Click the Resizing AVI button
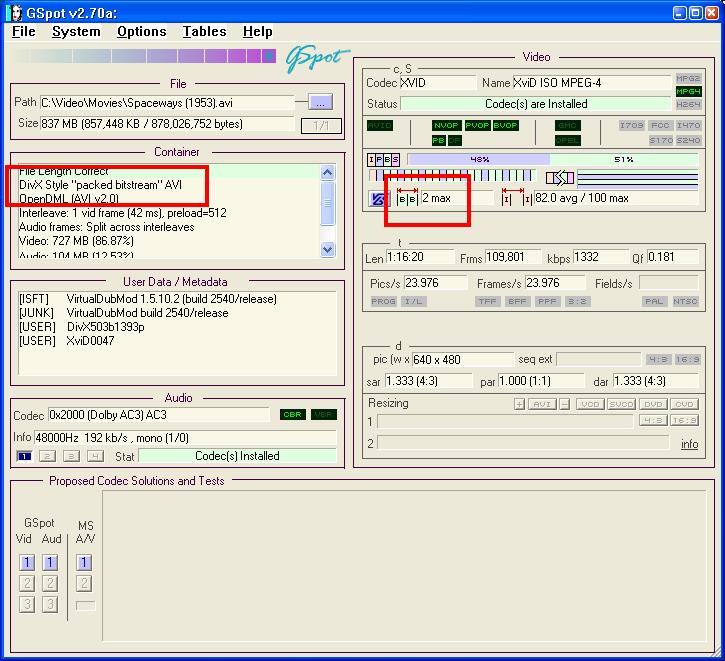 [x=542, y=404]
